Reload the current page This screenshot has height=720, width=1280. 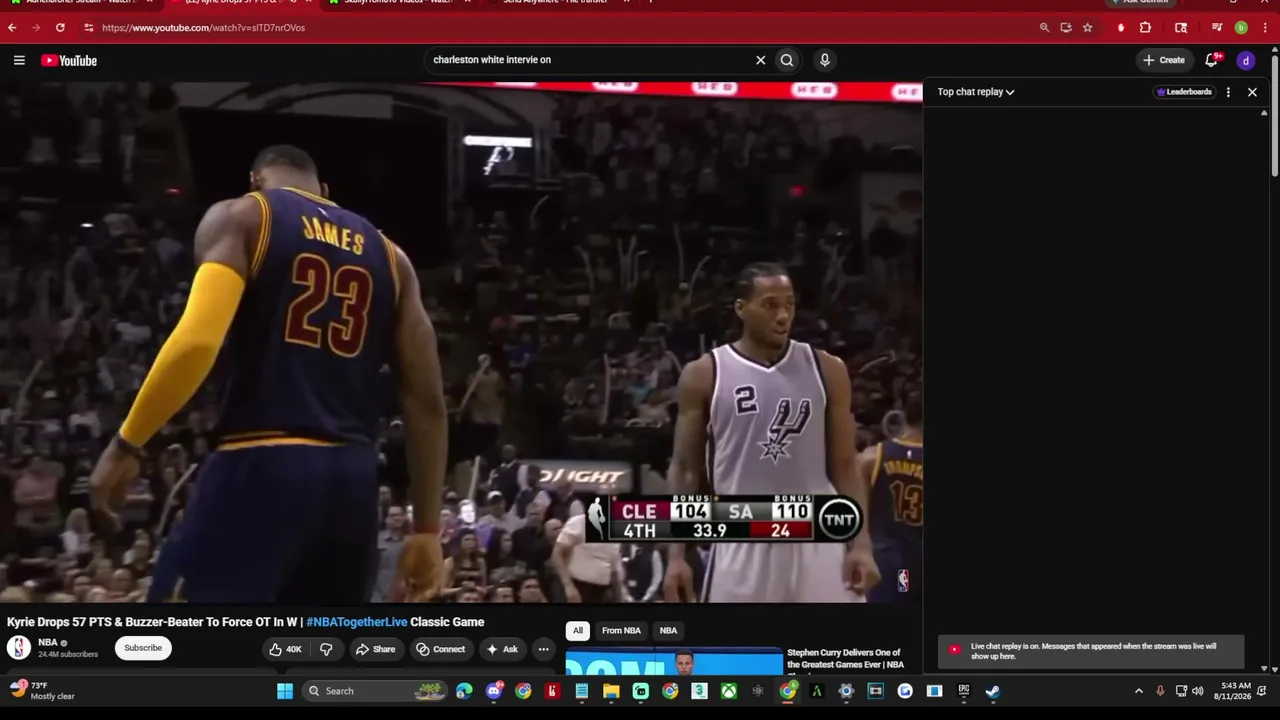pyautogui.click(x=60, y=28)
